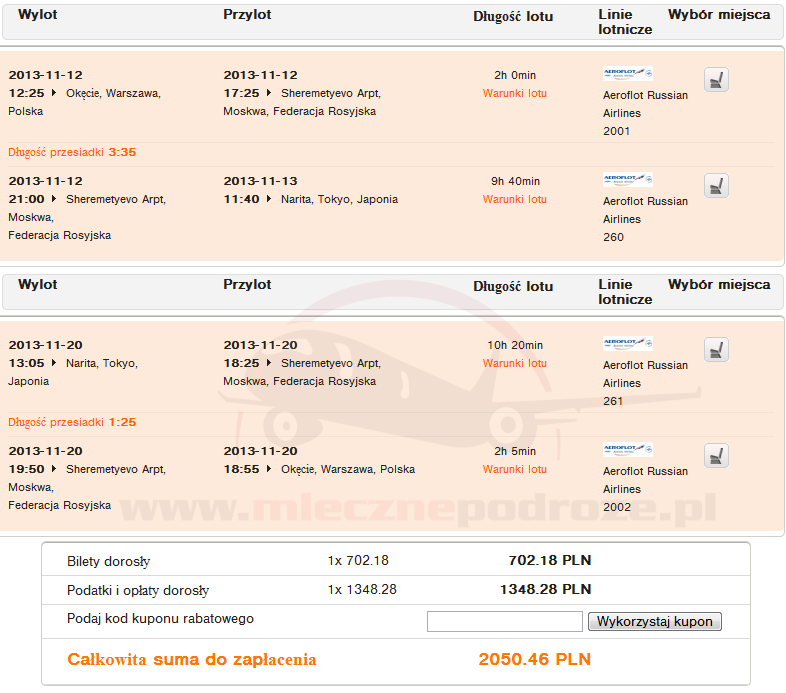786x693 pixels.
Task: Click Aeroflot logo on Moscow–Tokyo 21:00 flight
Action: click(x=627, y=180)
